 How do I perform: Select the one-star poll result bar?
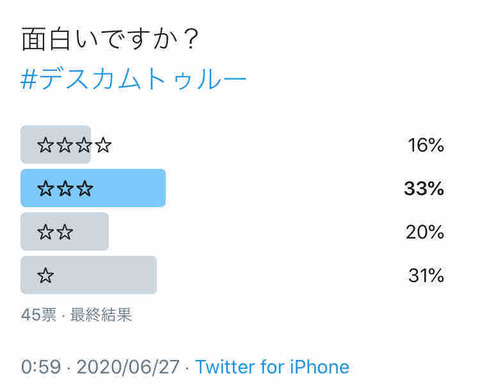point(89,275)
